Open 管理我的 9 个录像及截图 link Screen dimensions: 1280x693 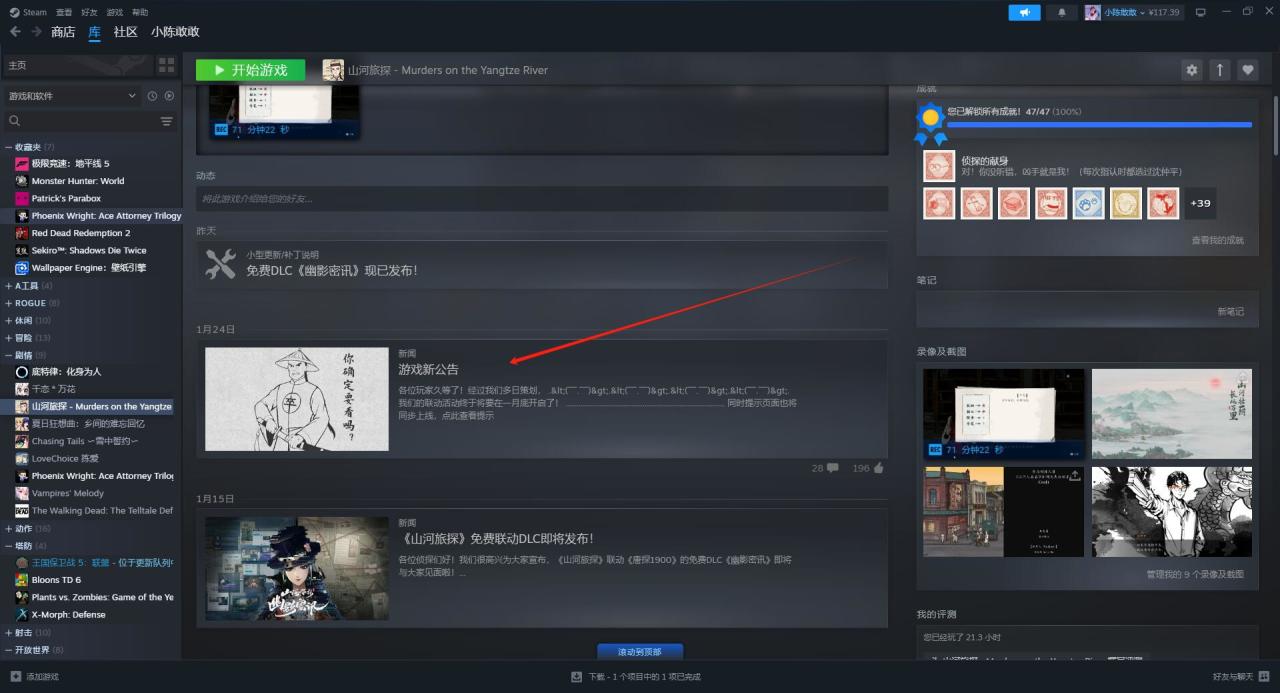coord(1195,574)
